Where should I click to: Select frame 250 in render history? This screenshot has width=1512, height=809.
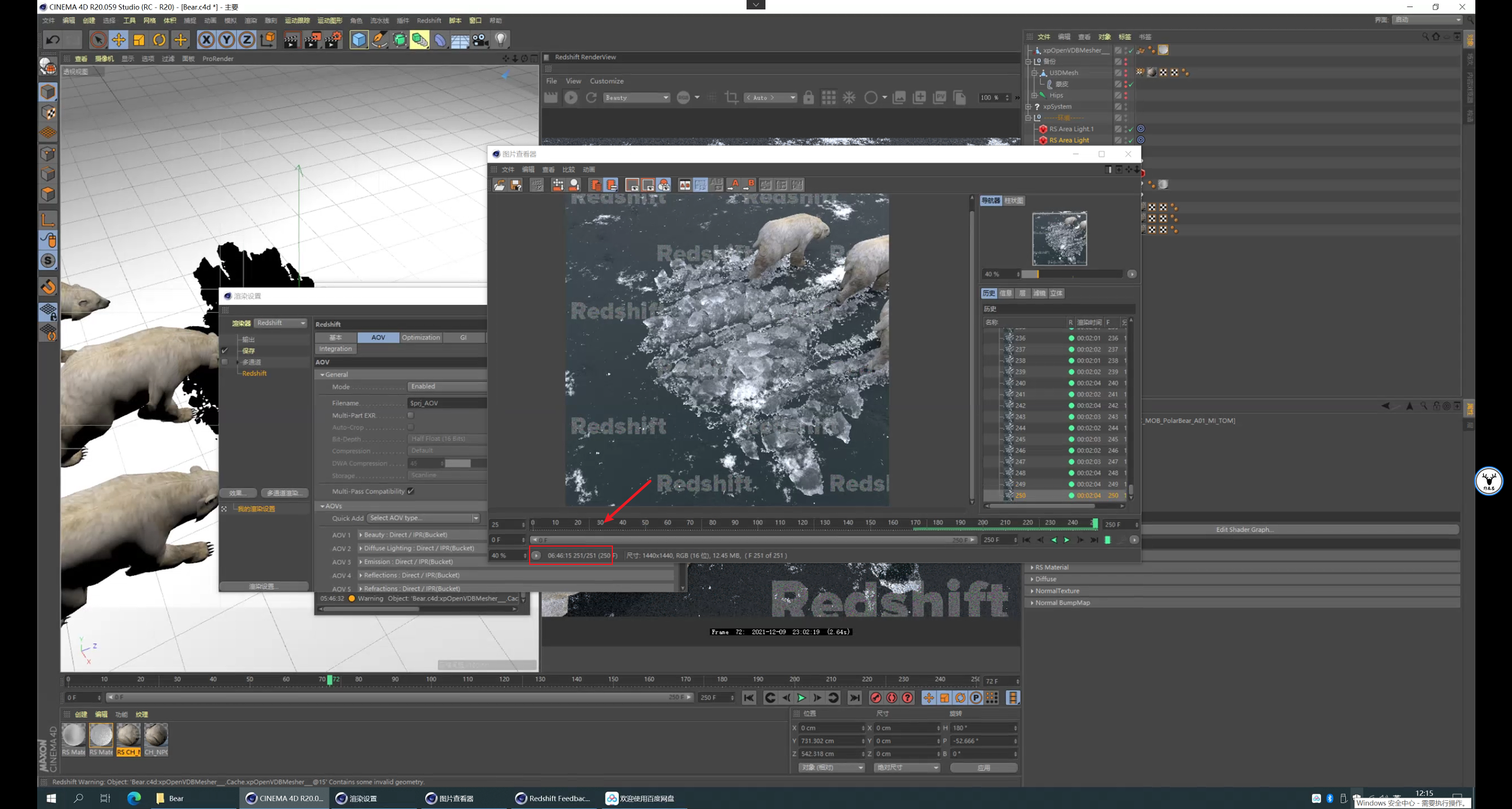coord(1021,495)
